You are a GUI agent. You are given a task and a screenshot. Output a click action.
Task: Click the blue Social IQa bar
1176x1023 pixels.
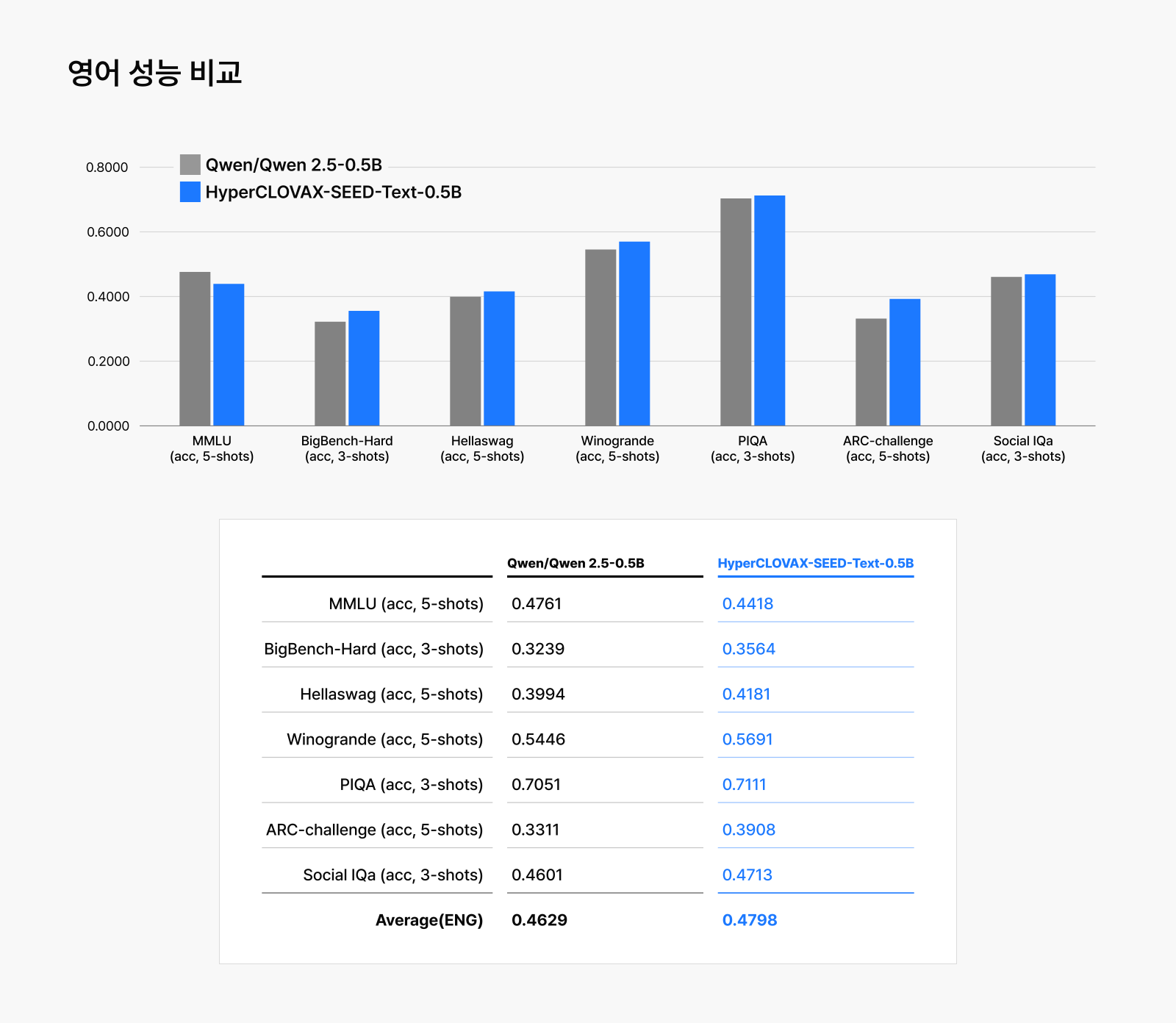(x=1040, y=350)
